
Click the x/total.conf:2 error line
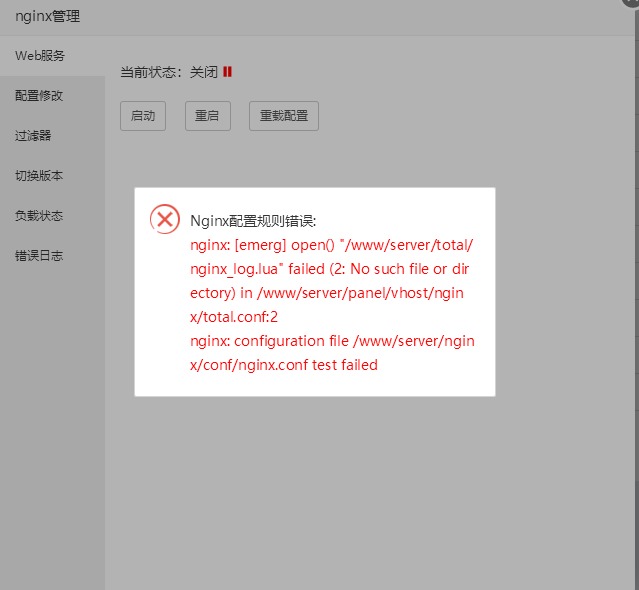point(234,317)
